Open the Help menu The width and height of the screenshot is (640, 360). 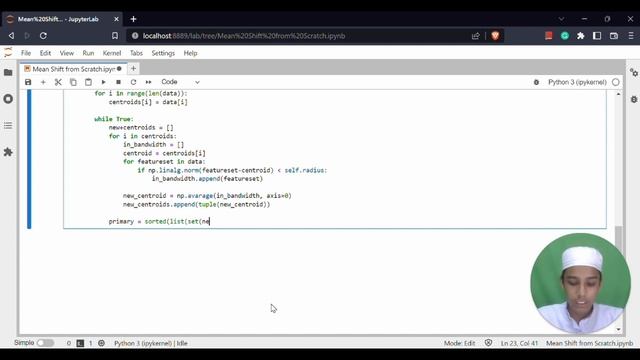190,53
